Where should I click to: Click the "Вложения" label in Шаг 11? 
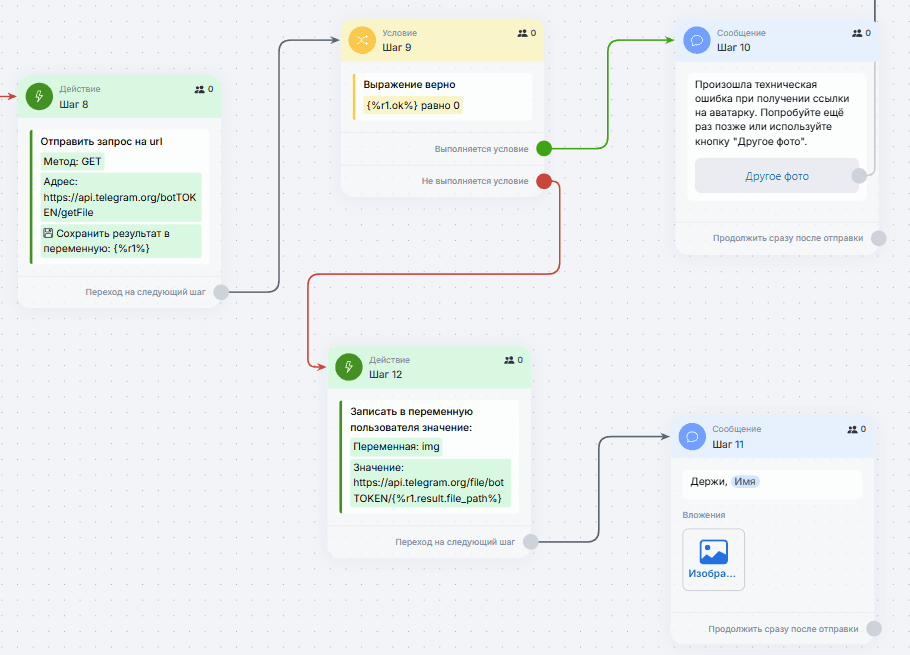(x=703, y=515)
